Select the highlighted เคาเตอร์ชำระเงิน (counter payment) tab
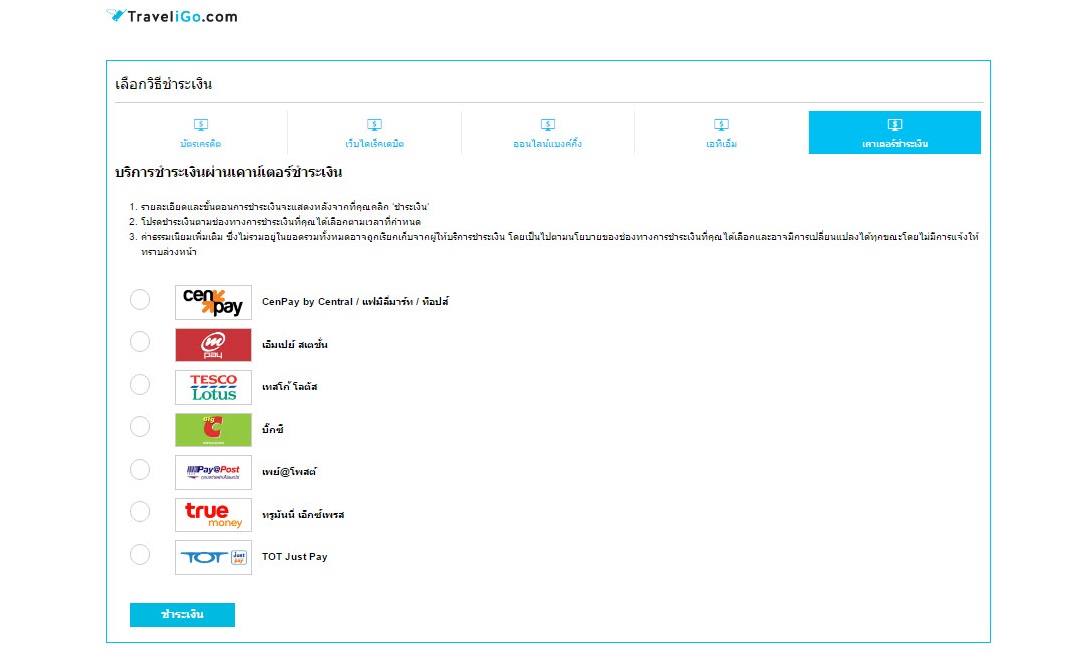 [894, 133]
